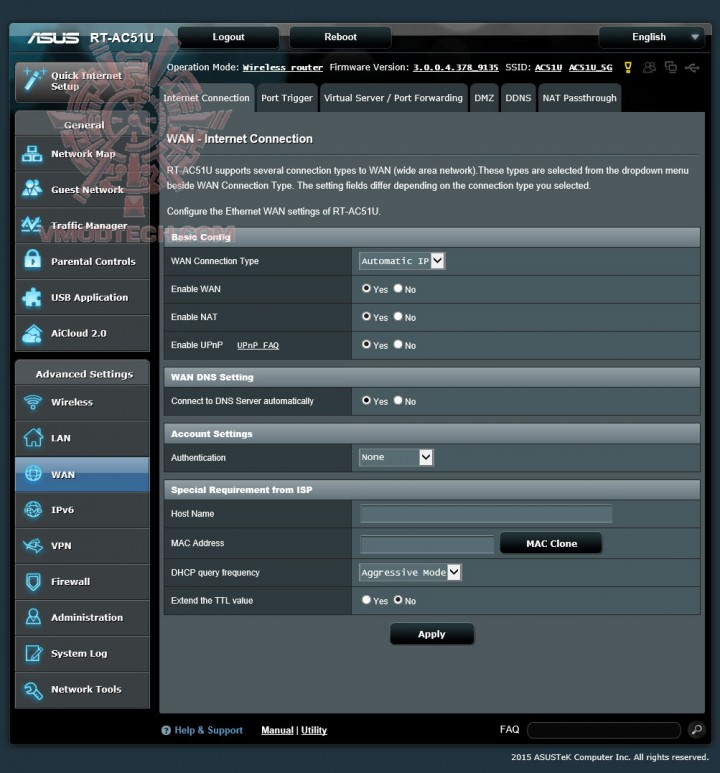The width and height of the screenshot is (720, 773).
Task: Click the USB status icon in header
Action: tap(692, 68)
